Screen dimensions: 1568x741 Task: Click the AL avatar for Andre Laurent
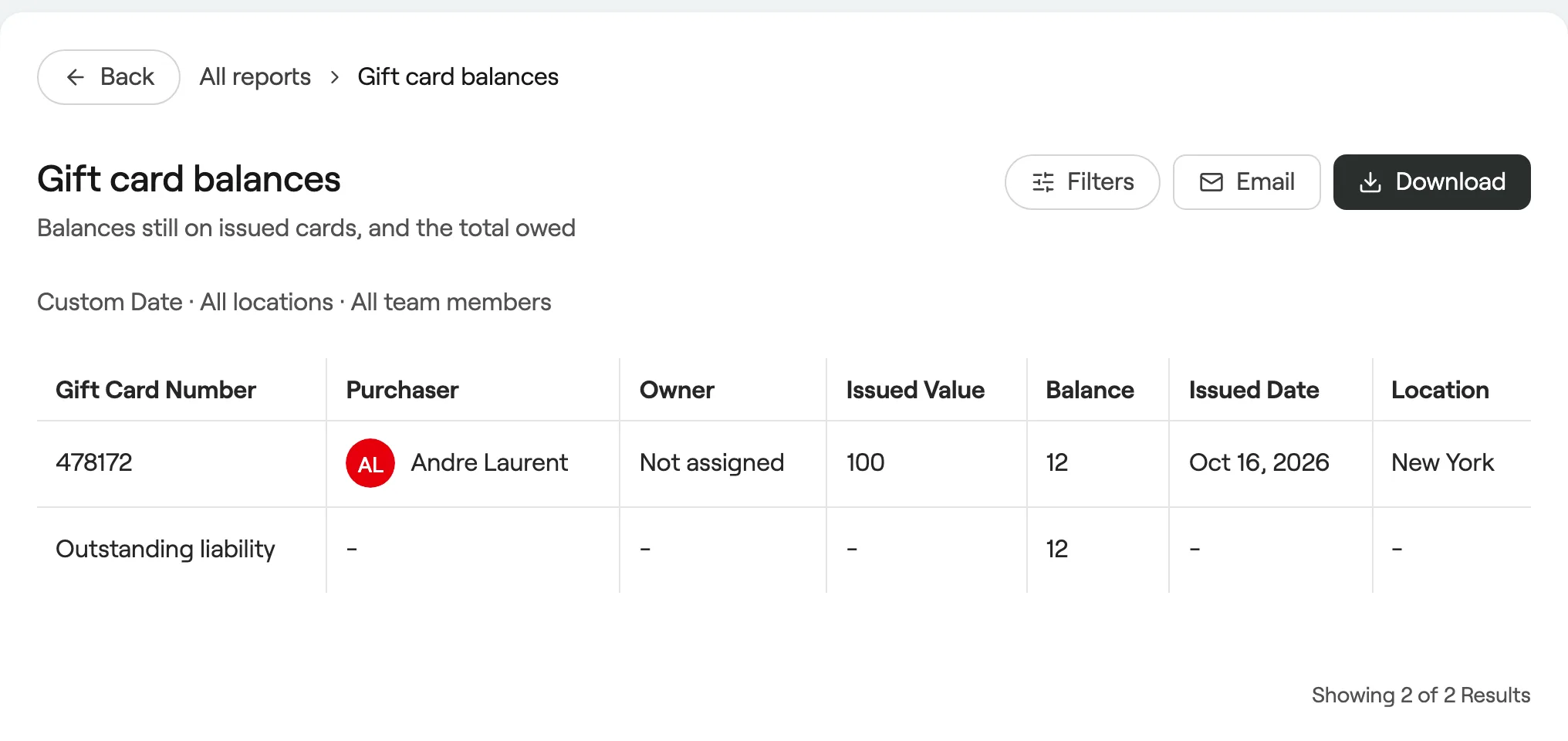pyautogui.click(x=370, y=463)
